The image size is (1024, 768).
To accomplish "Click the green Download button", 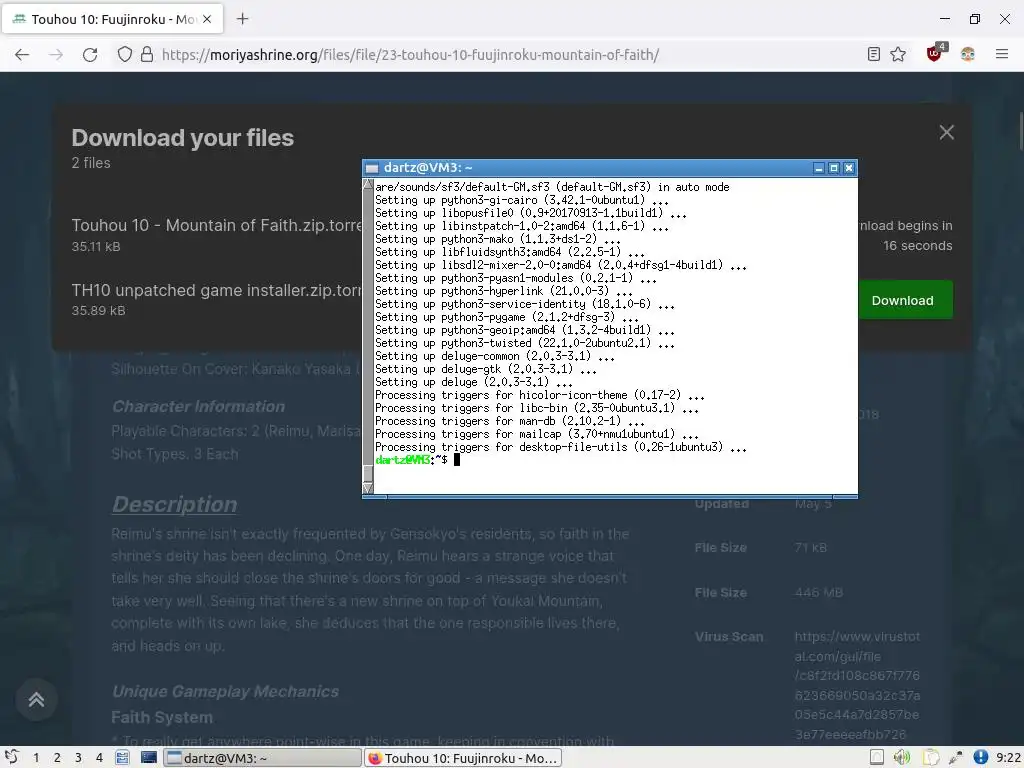I will coord(903,300).
